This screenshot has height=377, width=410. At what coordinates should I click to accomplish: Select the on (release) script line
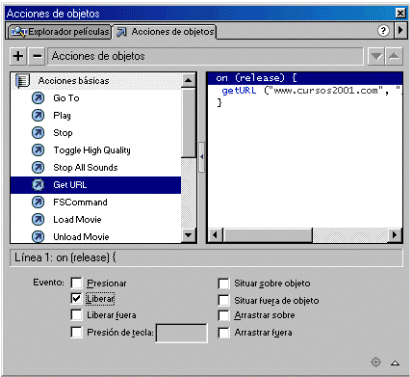[305, 78]
